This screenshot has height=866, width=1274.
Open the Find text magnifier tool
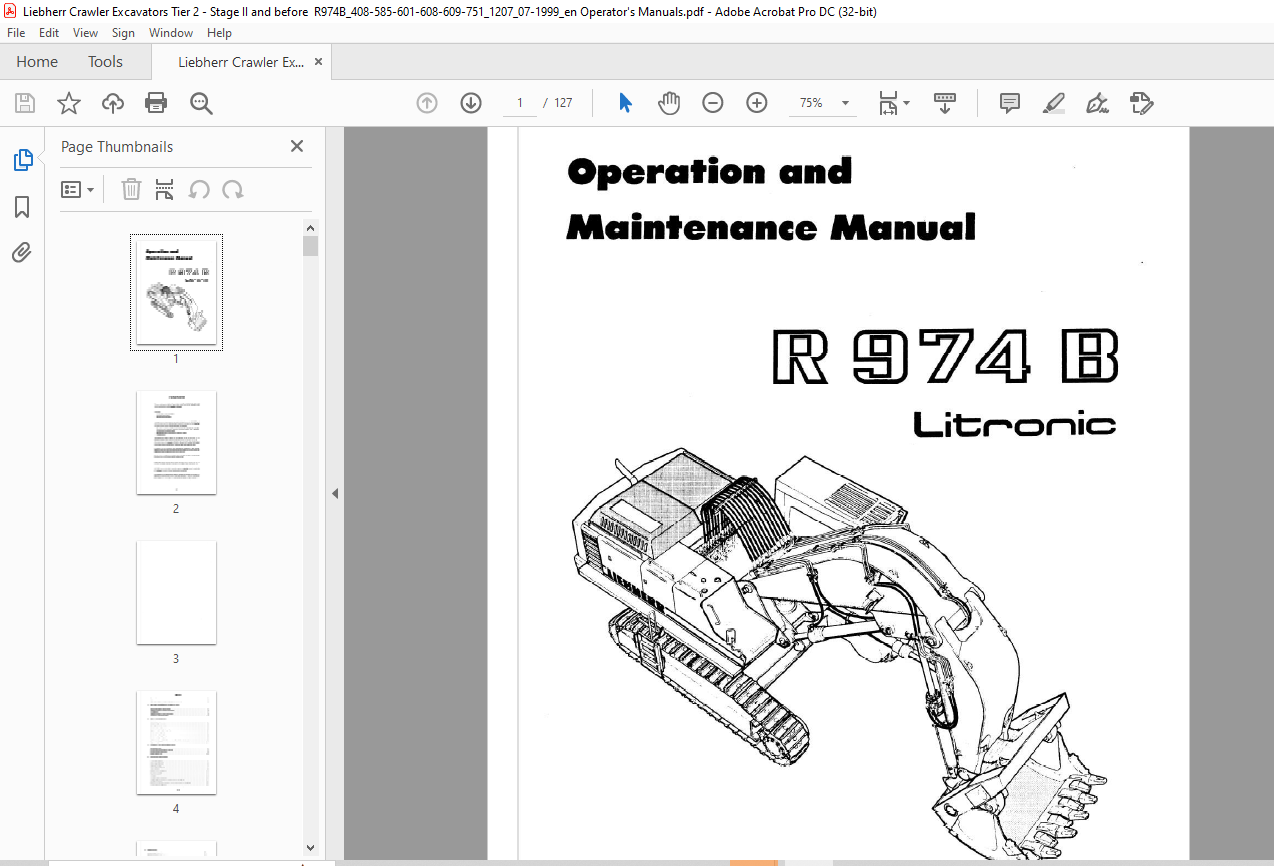click(x=201, y=103)
